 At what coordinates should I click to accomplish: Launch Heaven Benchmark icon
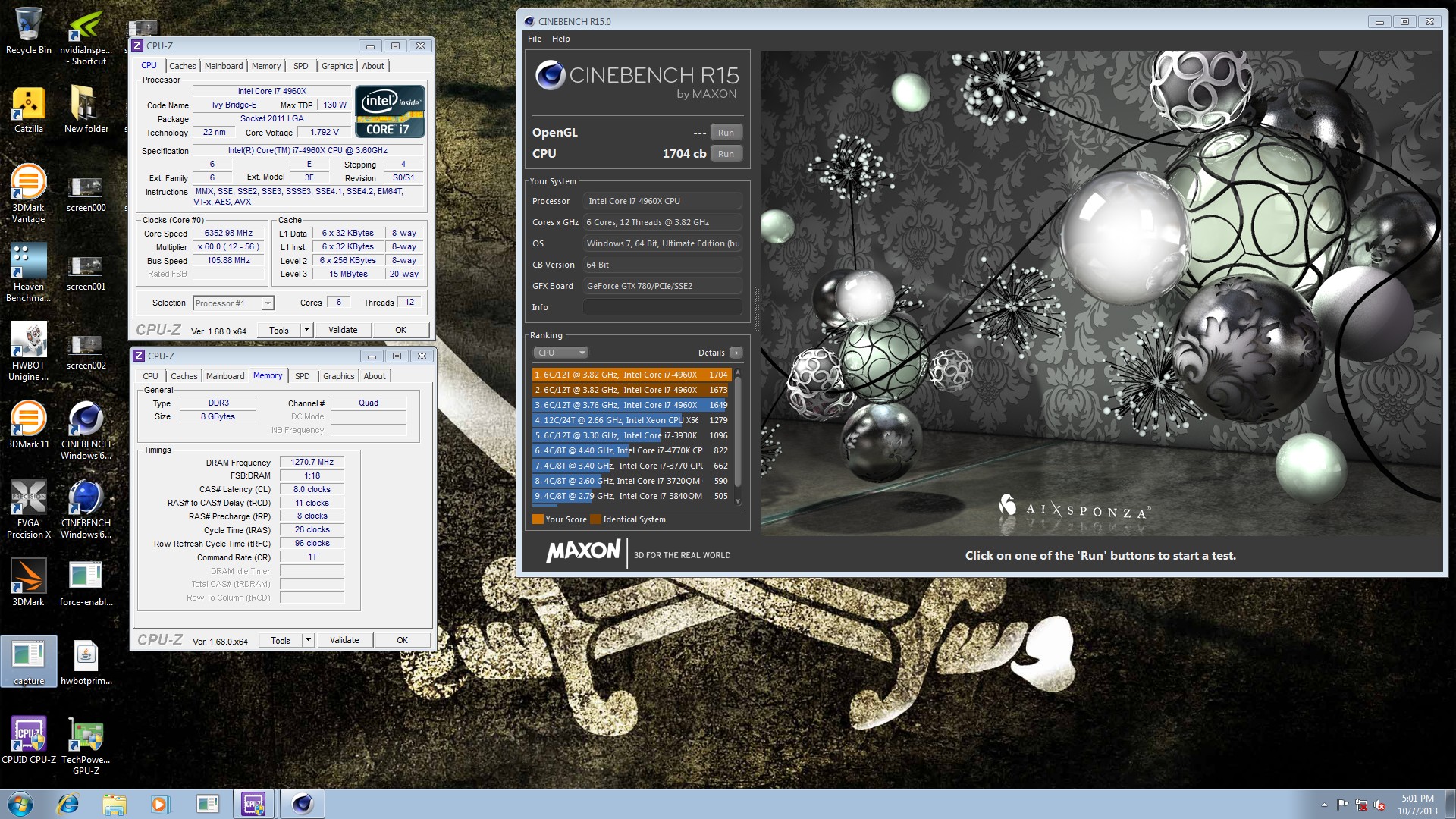tap(29, 272)
